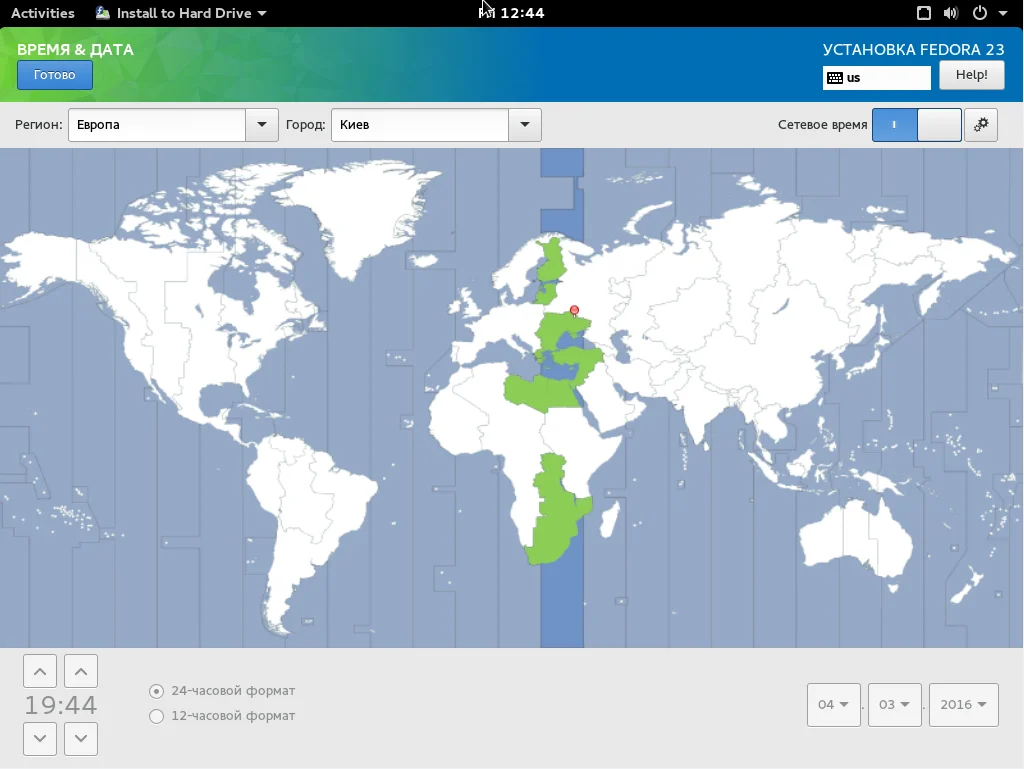This screenshot has width=1024, height=769.
Task: Click the Киев city input field
Action: click(x=420, y=125)
